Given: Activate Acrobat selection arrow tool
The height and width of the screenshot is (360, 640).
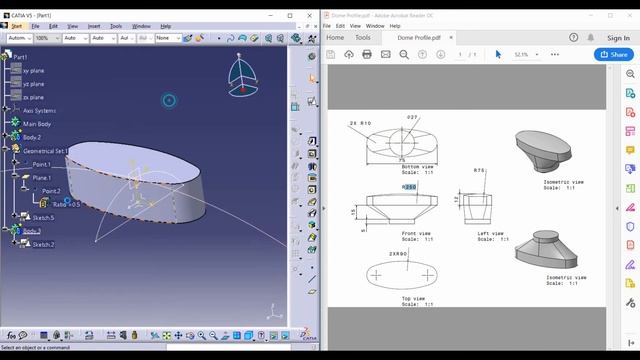Looking at the screenshot, I should 498,54.
